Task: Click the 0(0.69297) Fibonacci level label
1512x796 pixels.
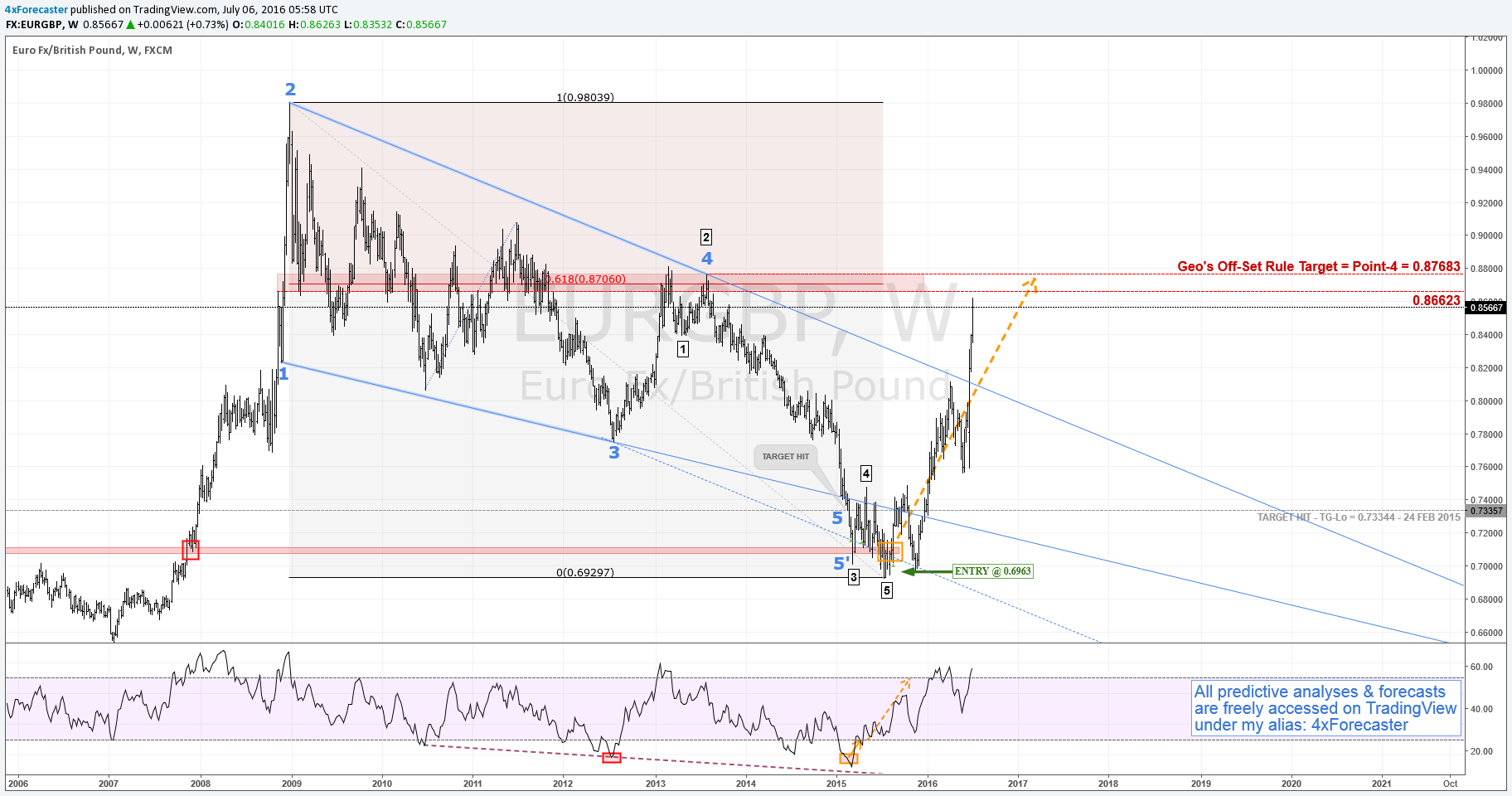Action: 585,573
